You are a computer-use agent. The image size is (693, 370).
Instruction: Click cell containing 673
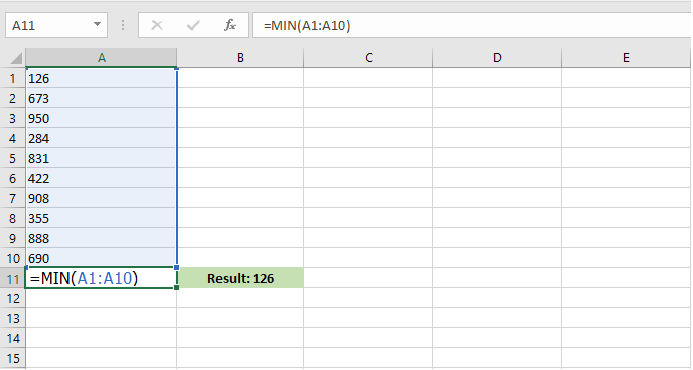pos(101,98)
